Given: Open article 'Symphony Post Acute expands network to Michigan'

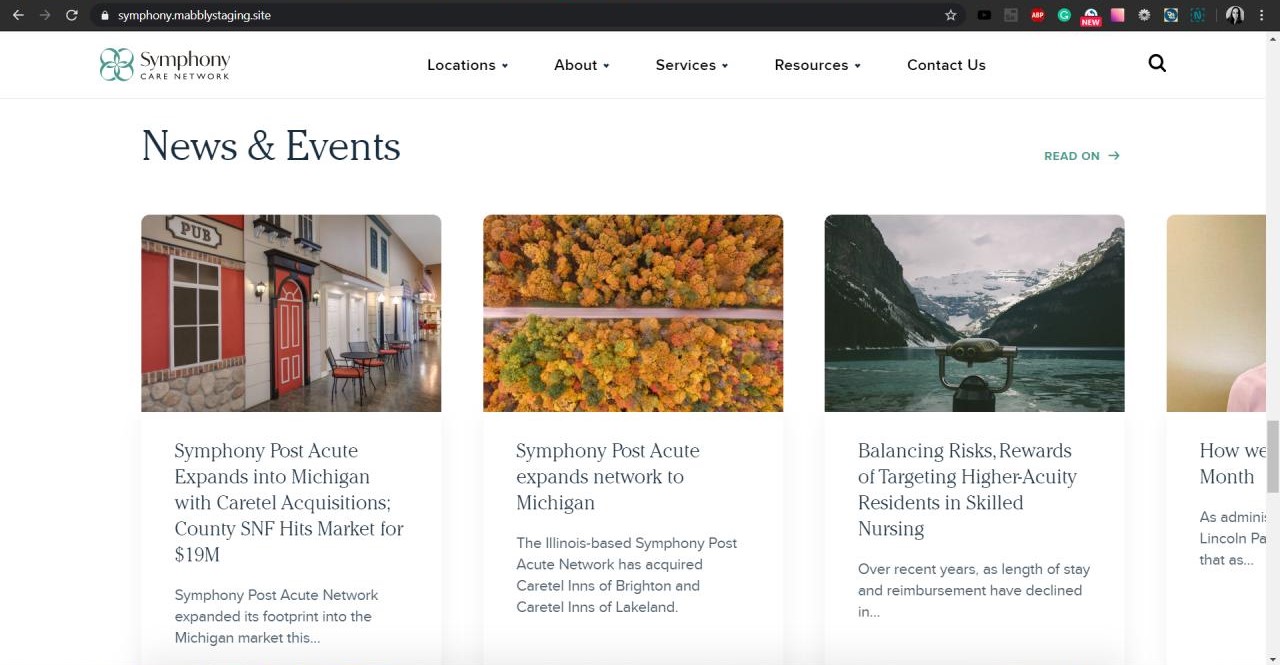Looking at the screenshot, I should (x=607, y=477).
